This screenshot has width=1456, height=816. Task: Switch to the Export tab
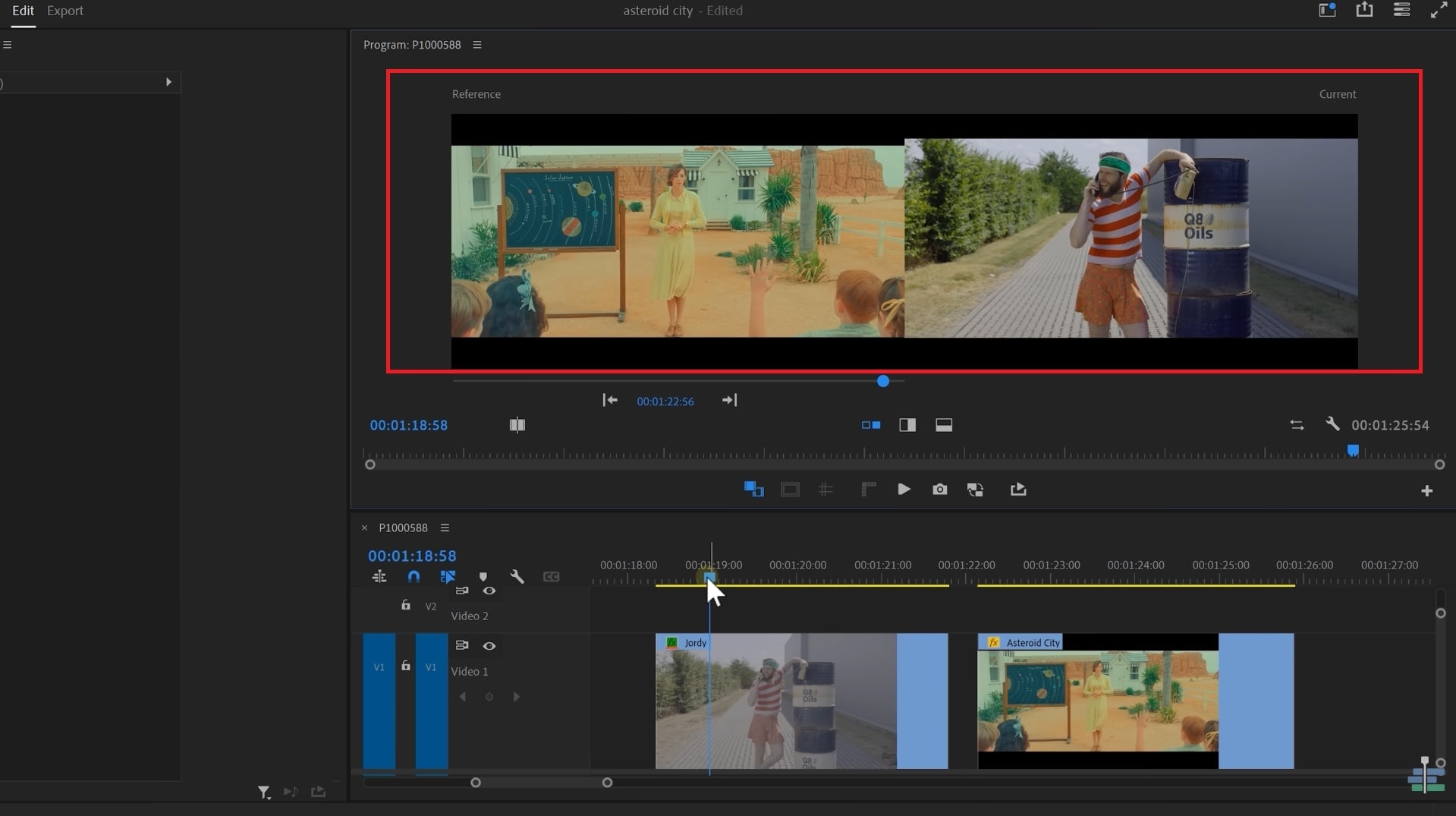point(65,11)
